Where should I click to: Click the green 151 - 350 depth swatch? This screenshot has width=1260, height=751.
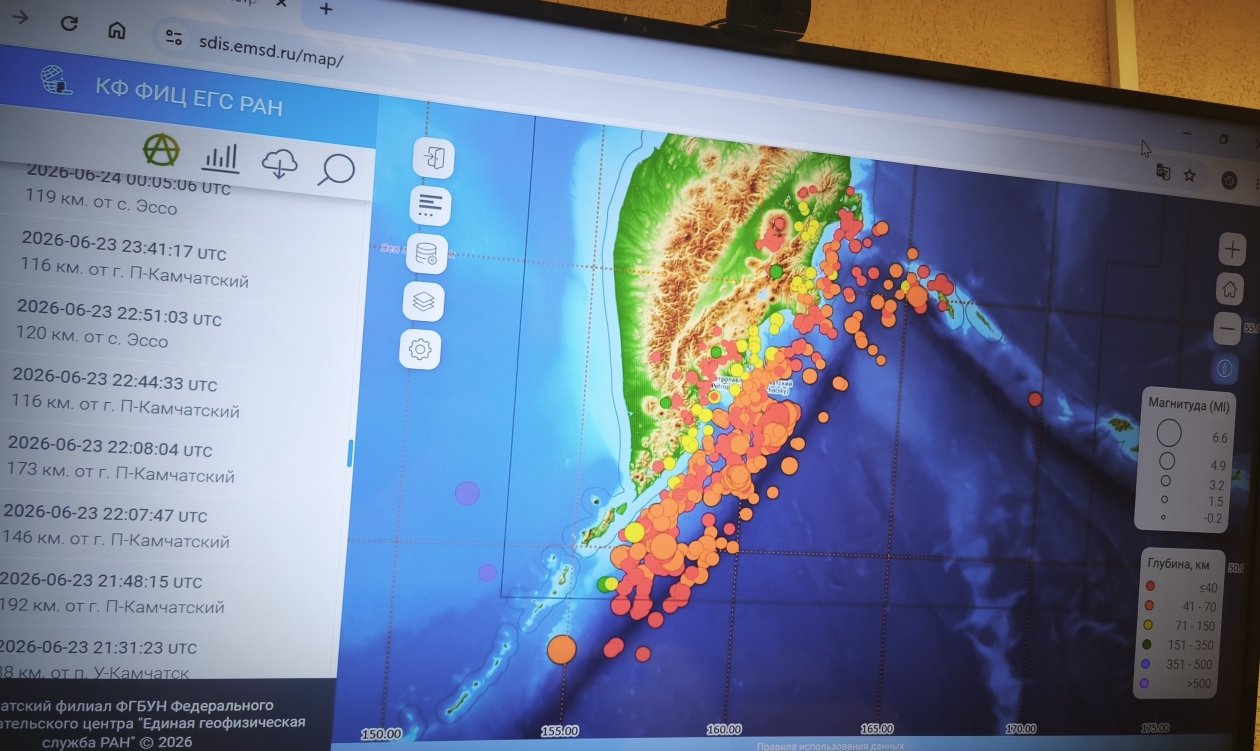point(1147,645)
